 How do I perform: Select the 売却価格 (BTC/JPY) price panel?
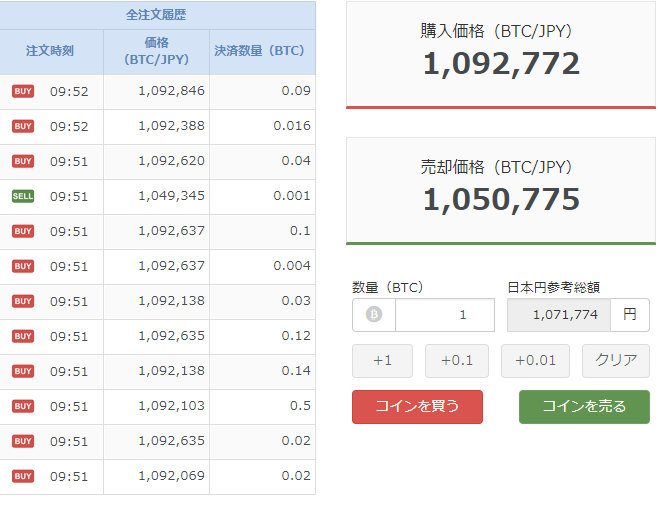[501, 189]
